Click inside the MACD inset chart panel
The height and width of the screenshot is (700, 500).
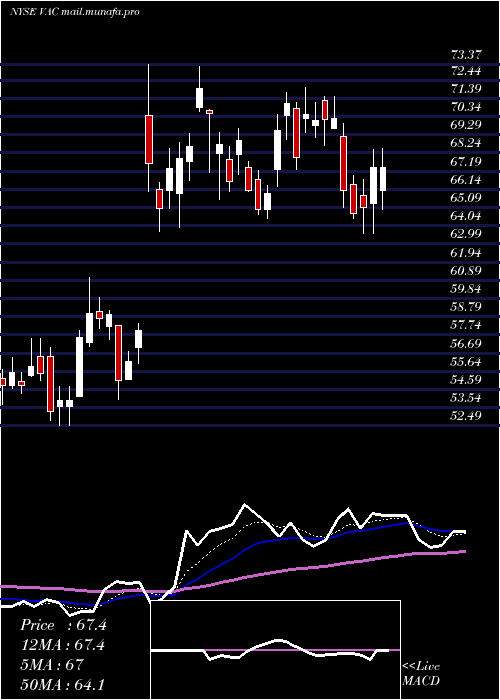click(276, 650)
